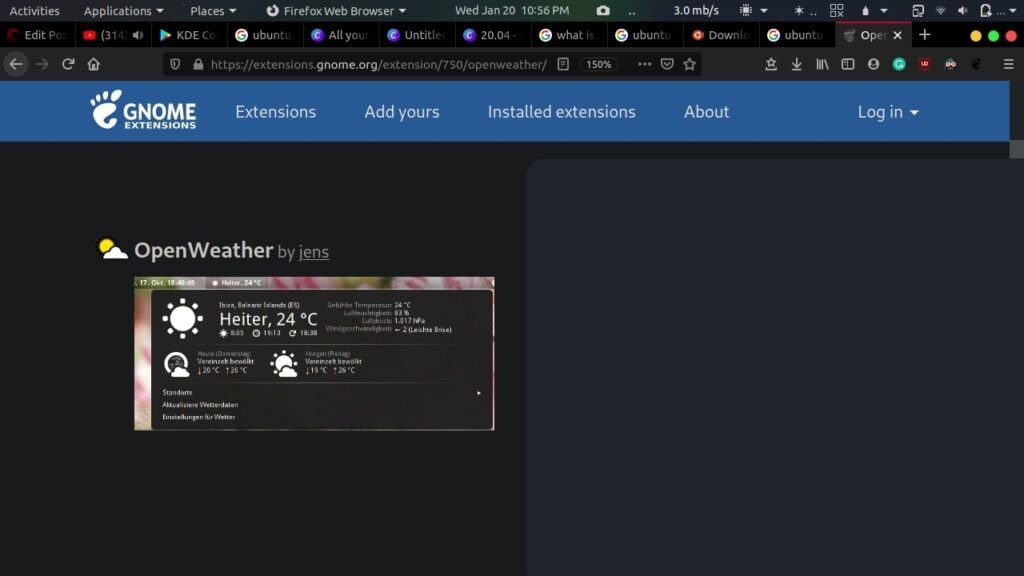The height and width of the screenshot is (576, 1024).
Task: Open the Firefox home page
Action: (x=93, y=64)
